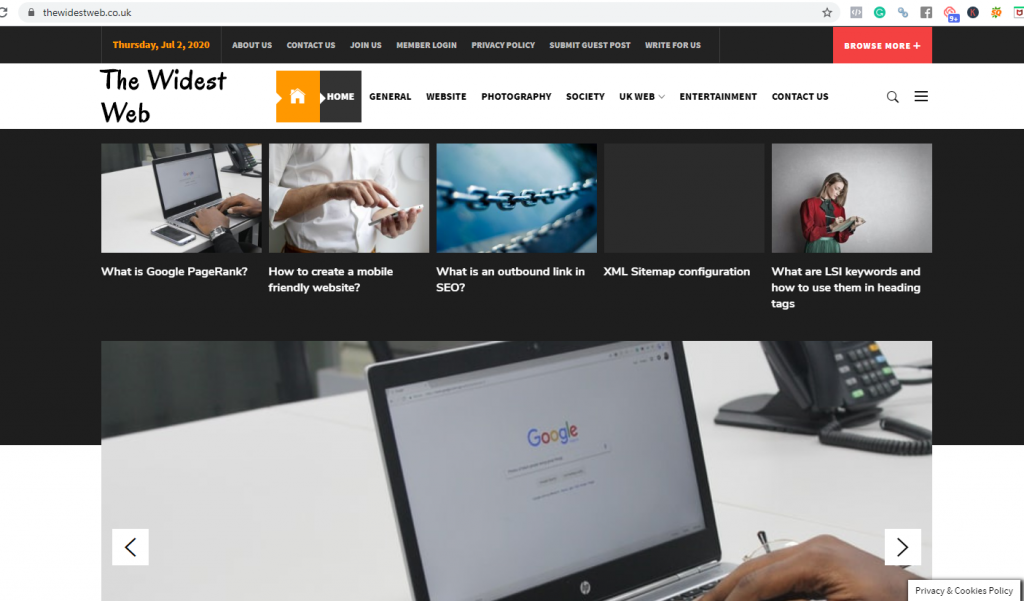The width and height of the screenshot is (1024, 601).
Task: Click browser address bar URL
Action: [87, 12]
